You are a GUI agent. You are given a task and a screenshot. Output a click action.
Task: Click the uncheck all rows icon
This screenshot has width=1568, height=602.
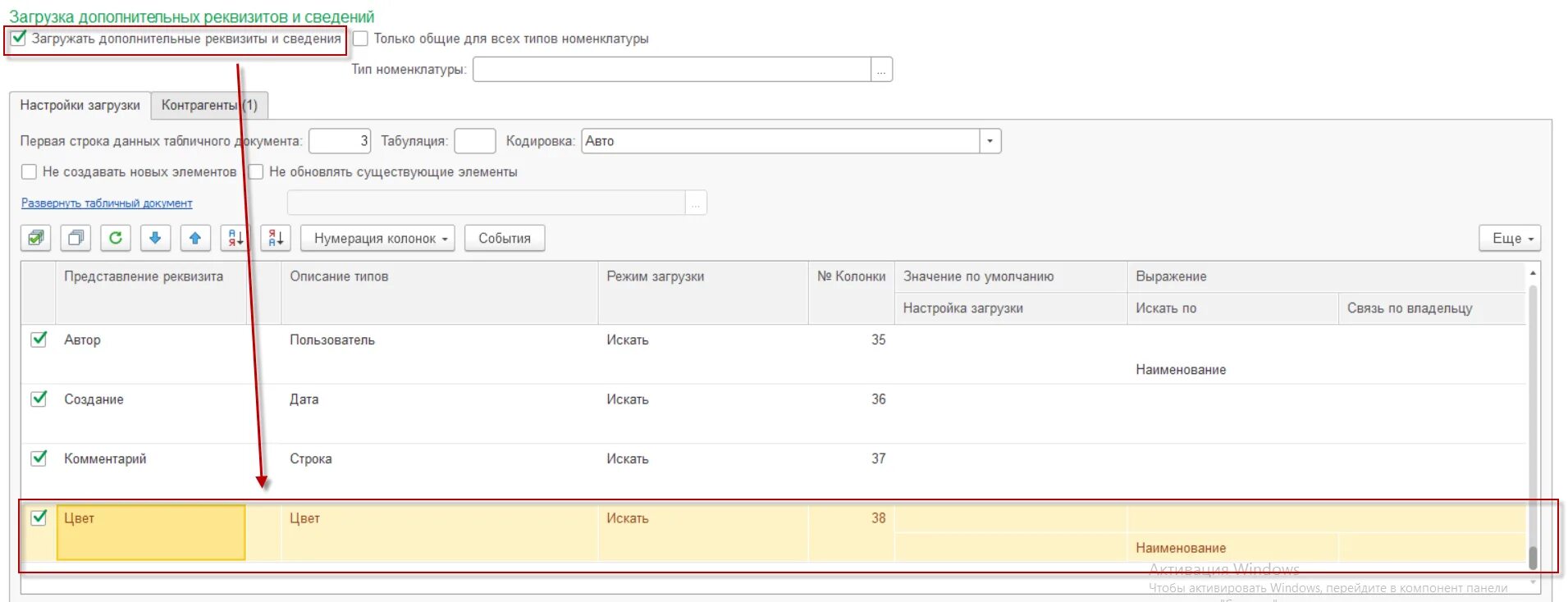75,238
